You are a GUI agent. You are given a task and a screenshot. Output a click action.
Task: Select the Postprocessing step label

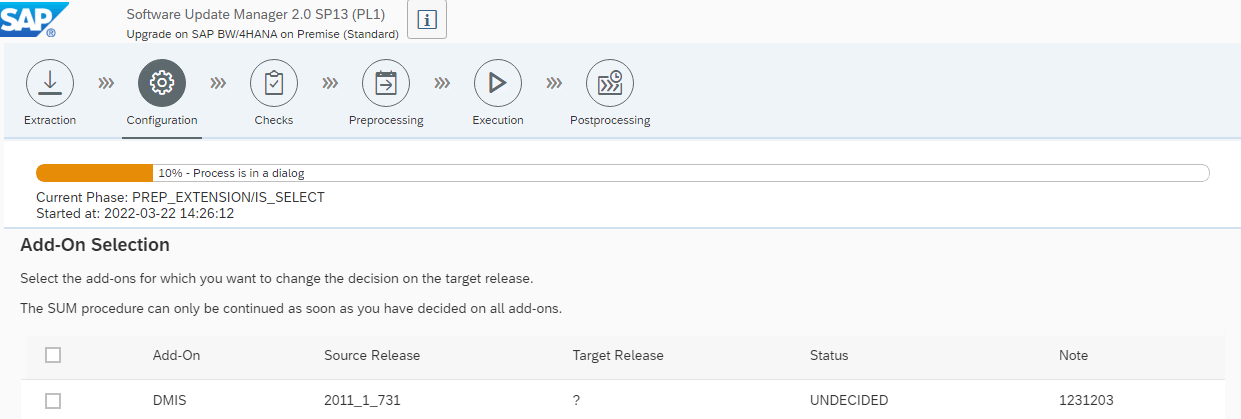tap(610, 120)
